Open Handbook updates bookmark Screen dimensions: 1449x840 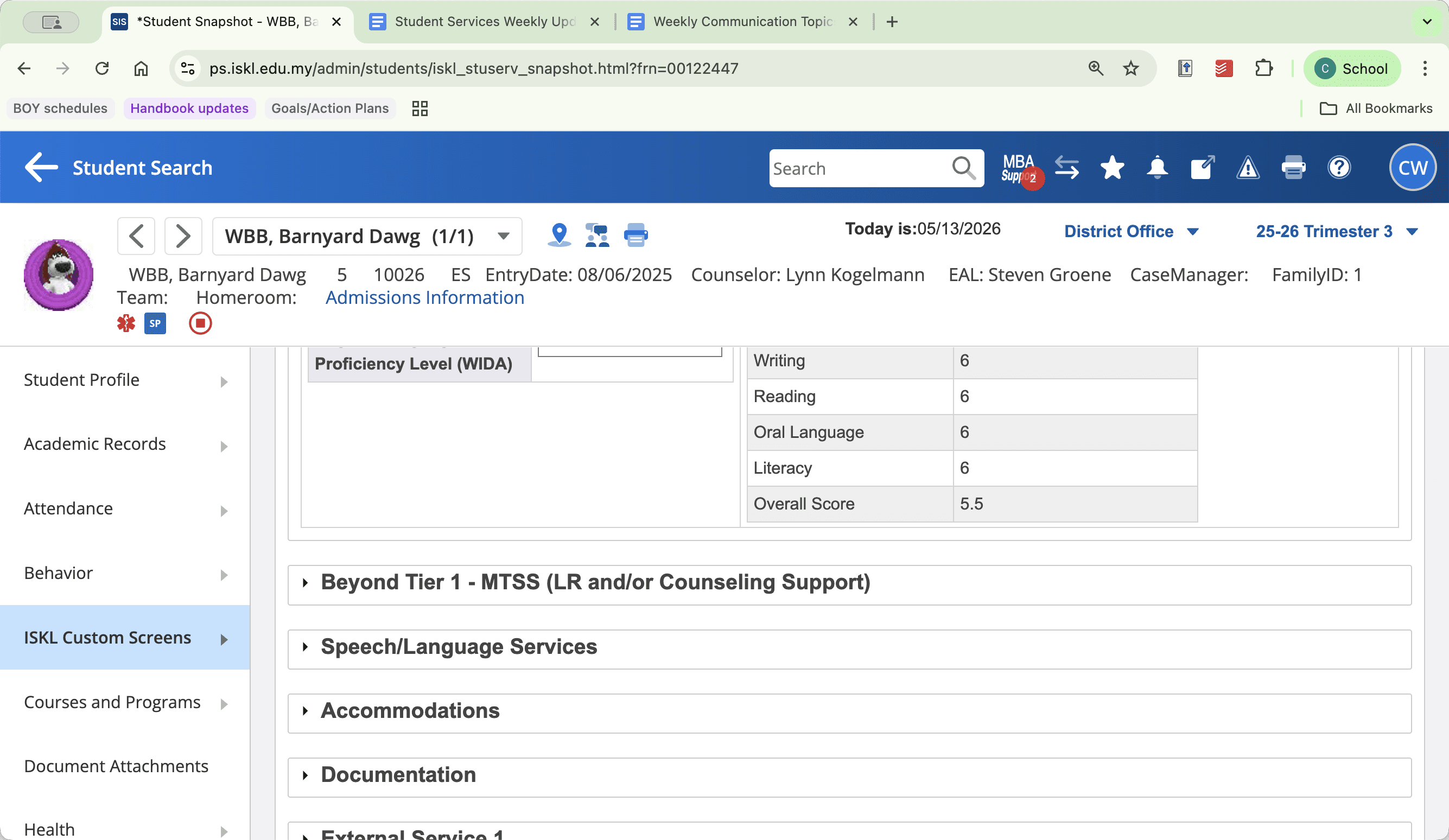point(189,109)
